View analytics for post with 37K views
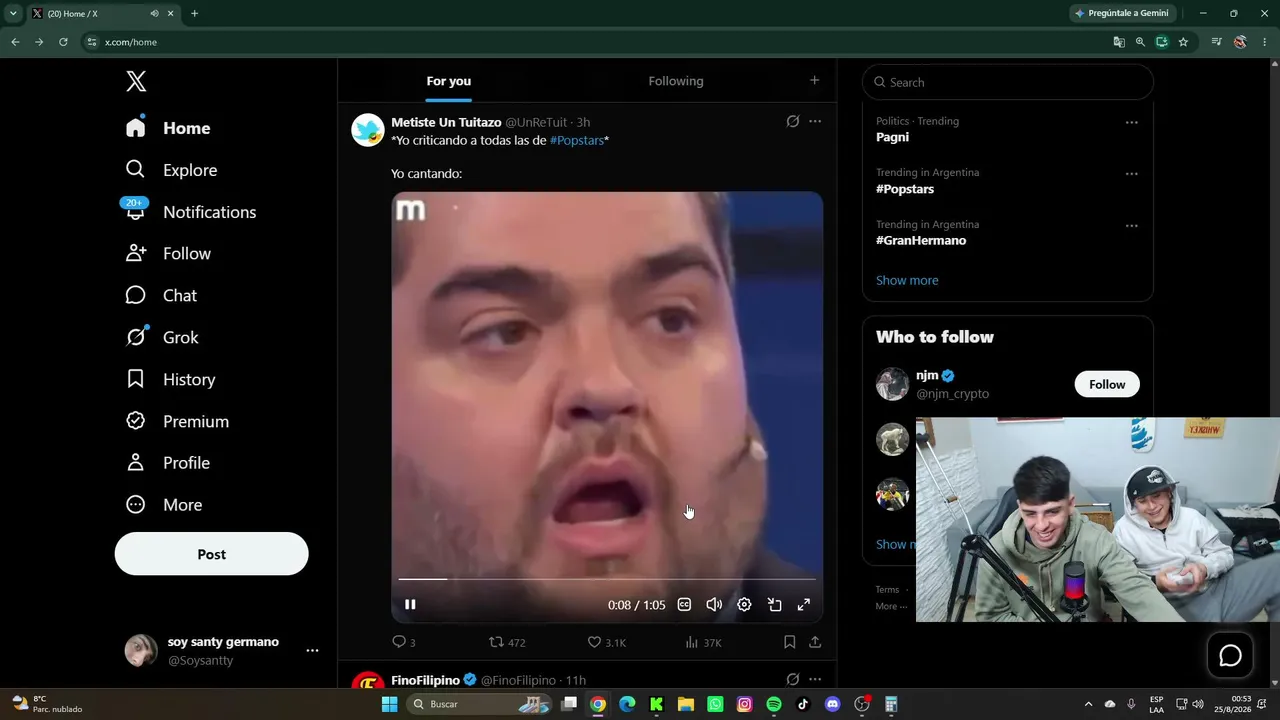 [x=703, y=642]
